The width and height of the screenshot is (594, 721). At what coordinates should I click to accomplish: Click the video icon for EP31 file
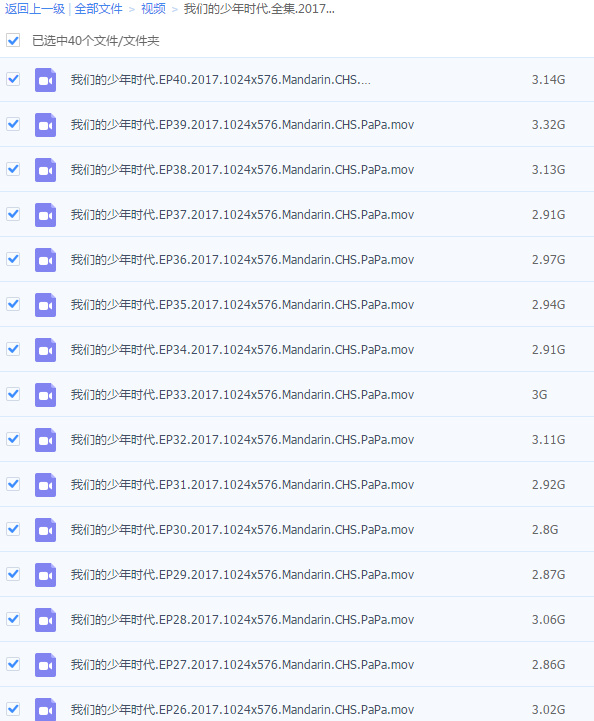tap(46, 485)
